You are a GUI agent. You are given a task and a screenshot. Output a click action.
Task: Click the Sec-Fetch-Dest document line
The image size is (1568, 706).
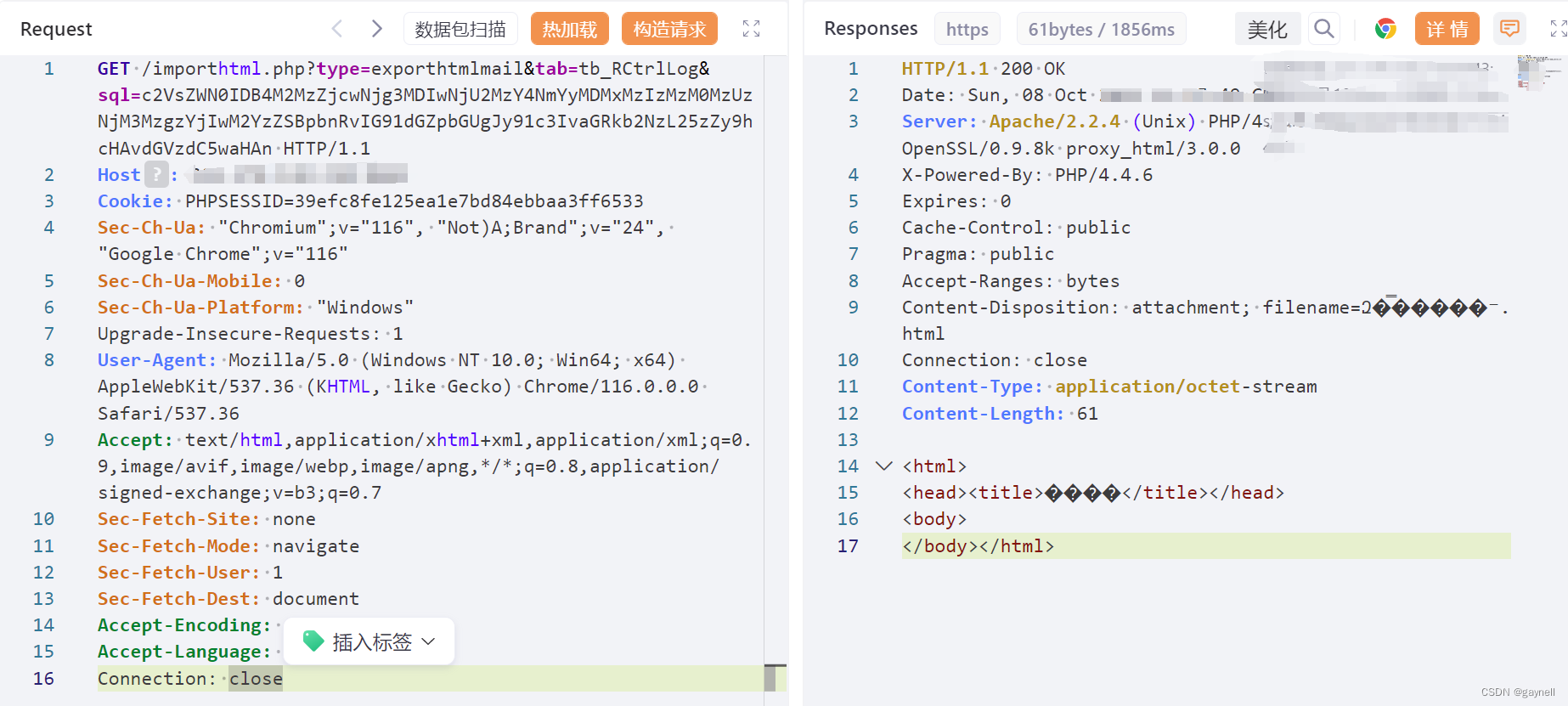228,598
